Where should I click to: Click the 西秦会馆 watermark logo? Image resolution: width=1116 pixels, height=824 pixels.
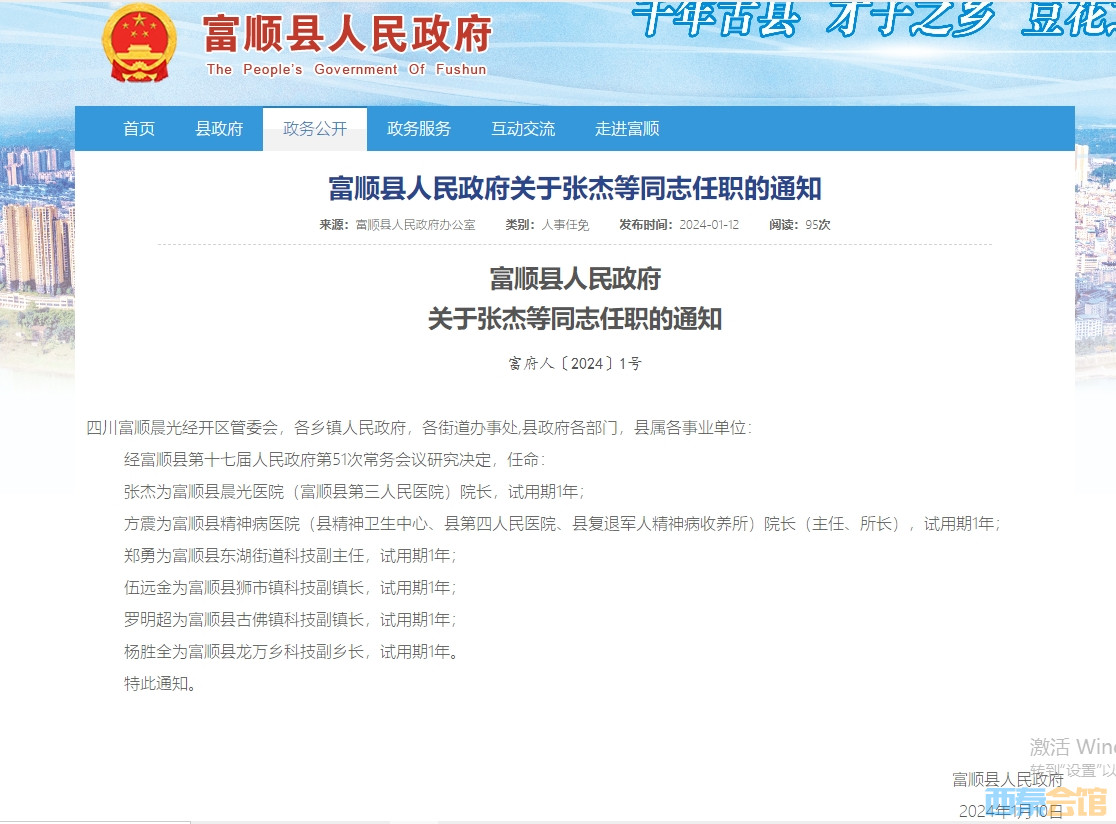coord(1045,802)
